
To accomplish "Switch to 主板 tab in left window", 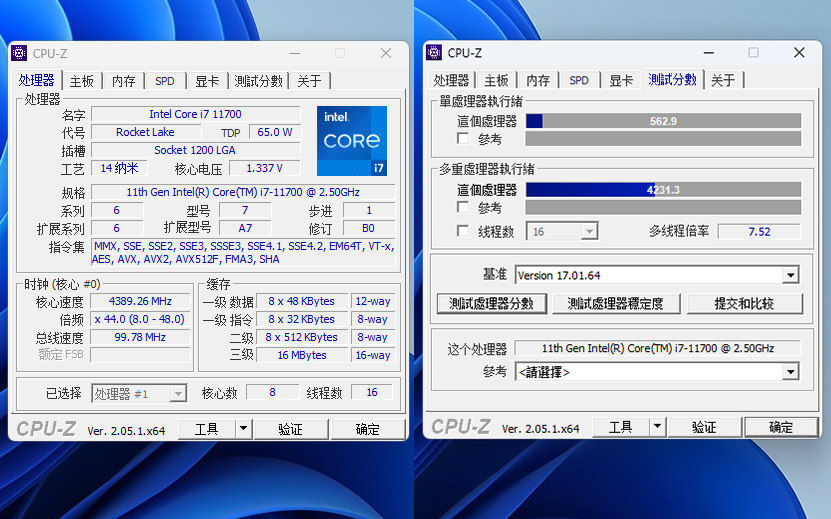I will pyautogui.click(x=82, y=81).
